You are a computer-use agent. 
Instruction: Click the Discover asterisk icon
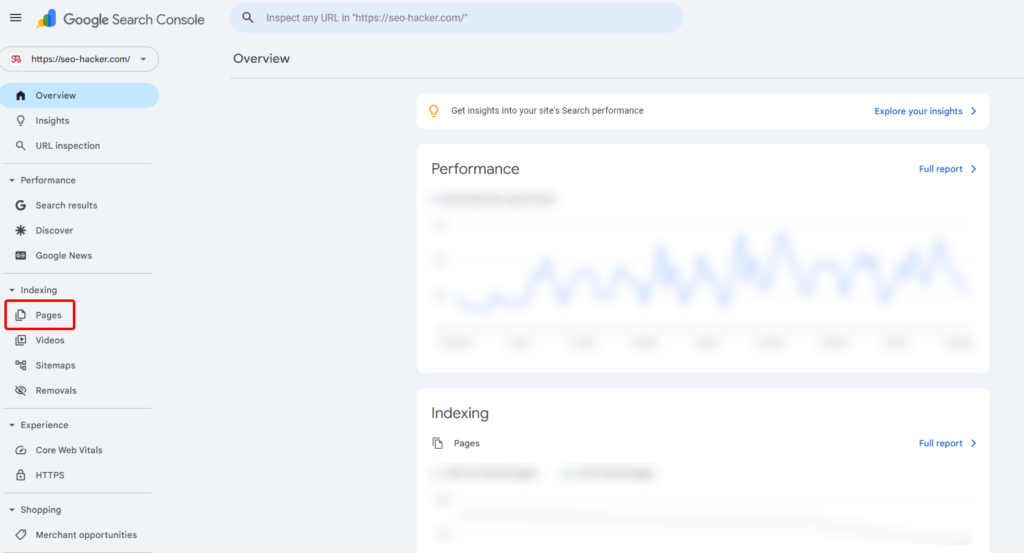(21, 230)
